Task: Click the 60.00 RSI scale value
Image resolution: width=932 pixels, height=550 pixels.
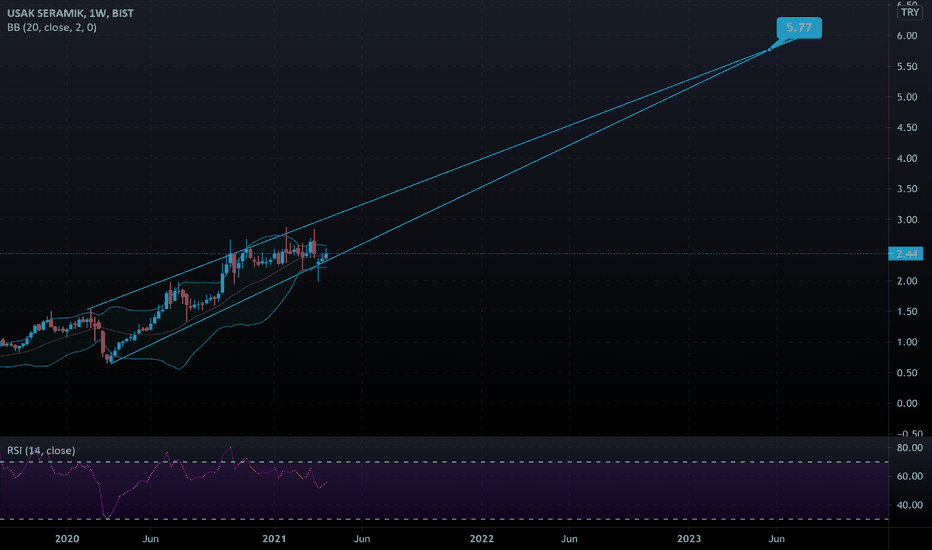Action: [909, 476]
